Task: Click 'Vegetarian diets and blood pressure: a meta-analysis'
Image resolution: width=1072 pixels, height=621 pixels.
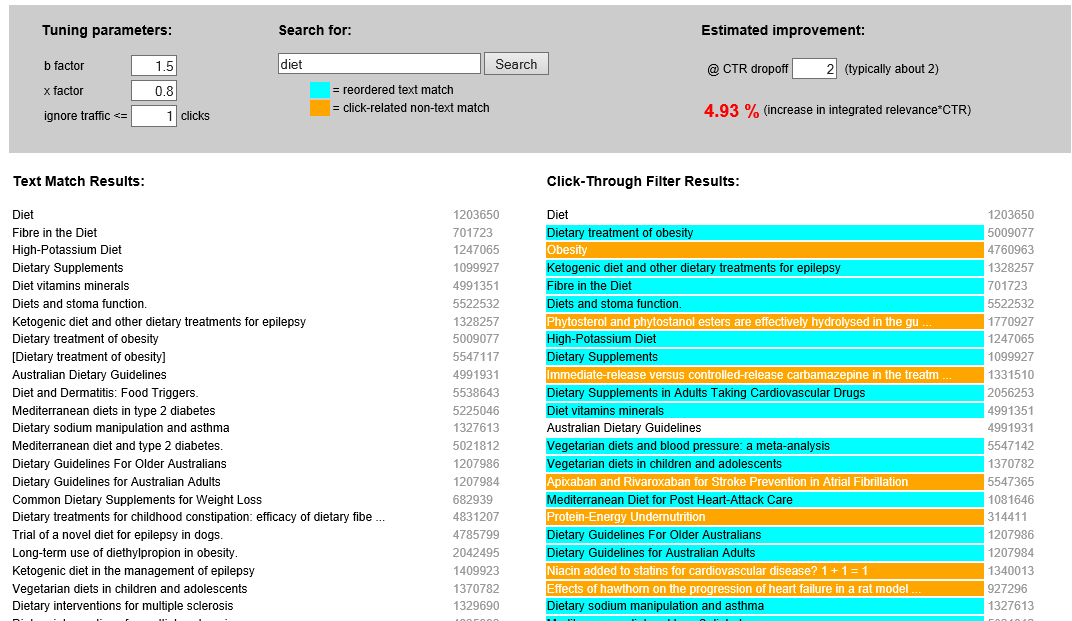Action: pyautogui.click(x=688, y=446)
